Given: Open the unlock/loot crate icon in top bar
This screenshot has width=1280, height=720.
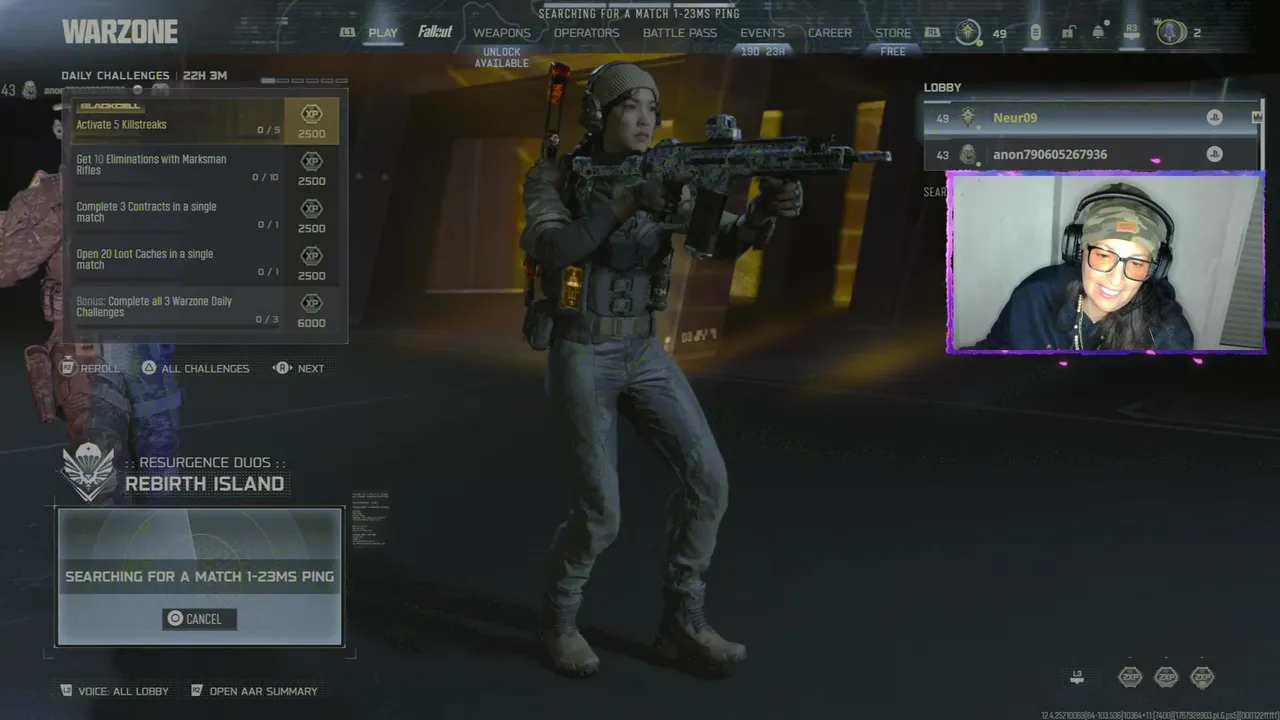Looking at the screenshot, I should (x=1068, y=33).
